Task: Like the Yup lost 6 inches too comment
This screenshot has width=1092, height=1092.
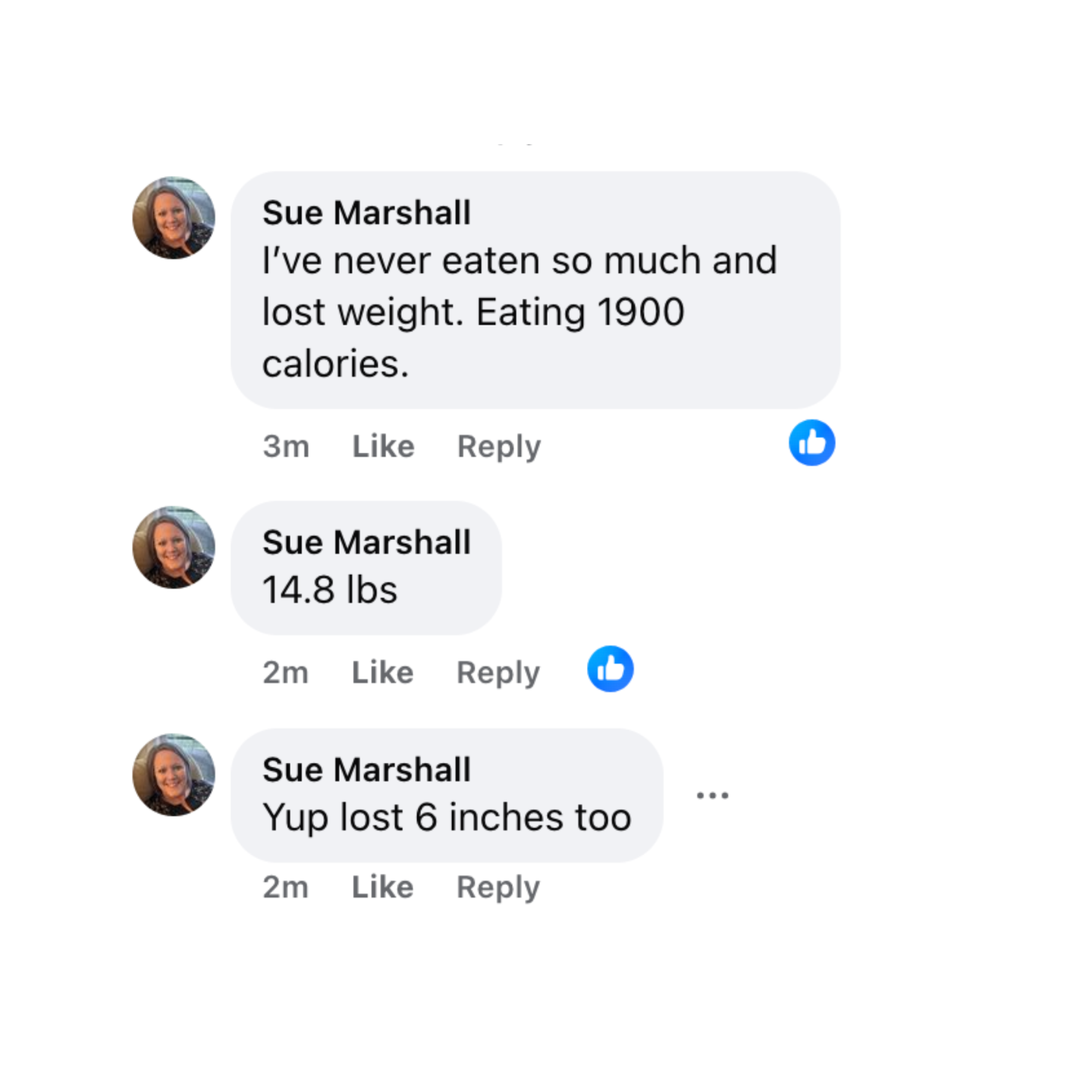Action: [x=382, y=886]
